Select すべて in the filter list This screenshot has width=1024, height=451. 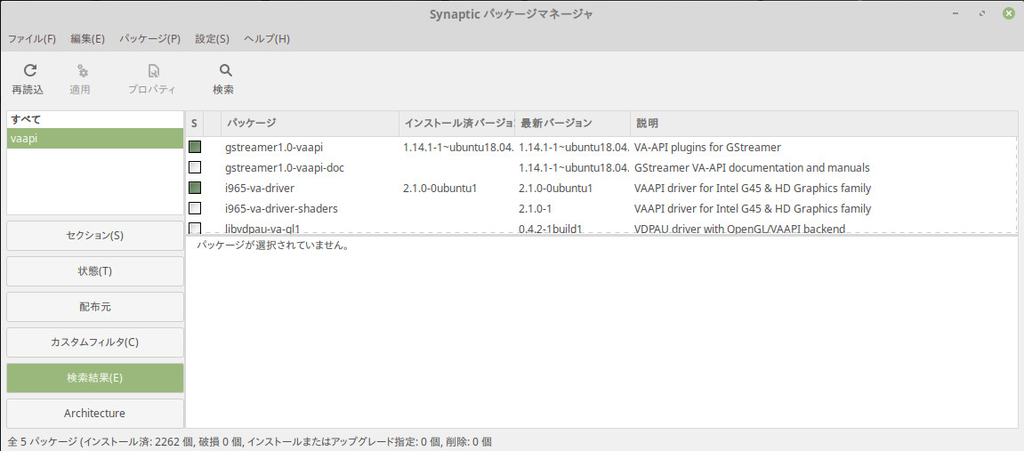pos(95,119)
